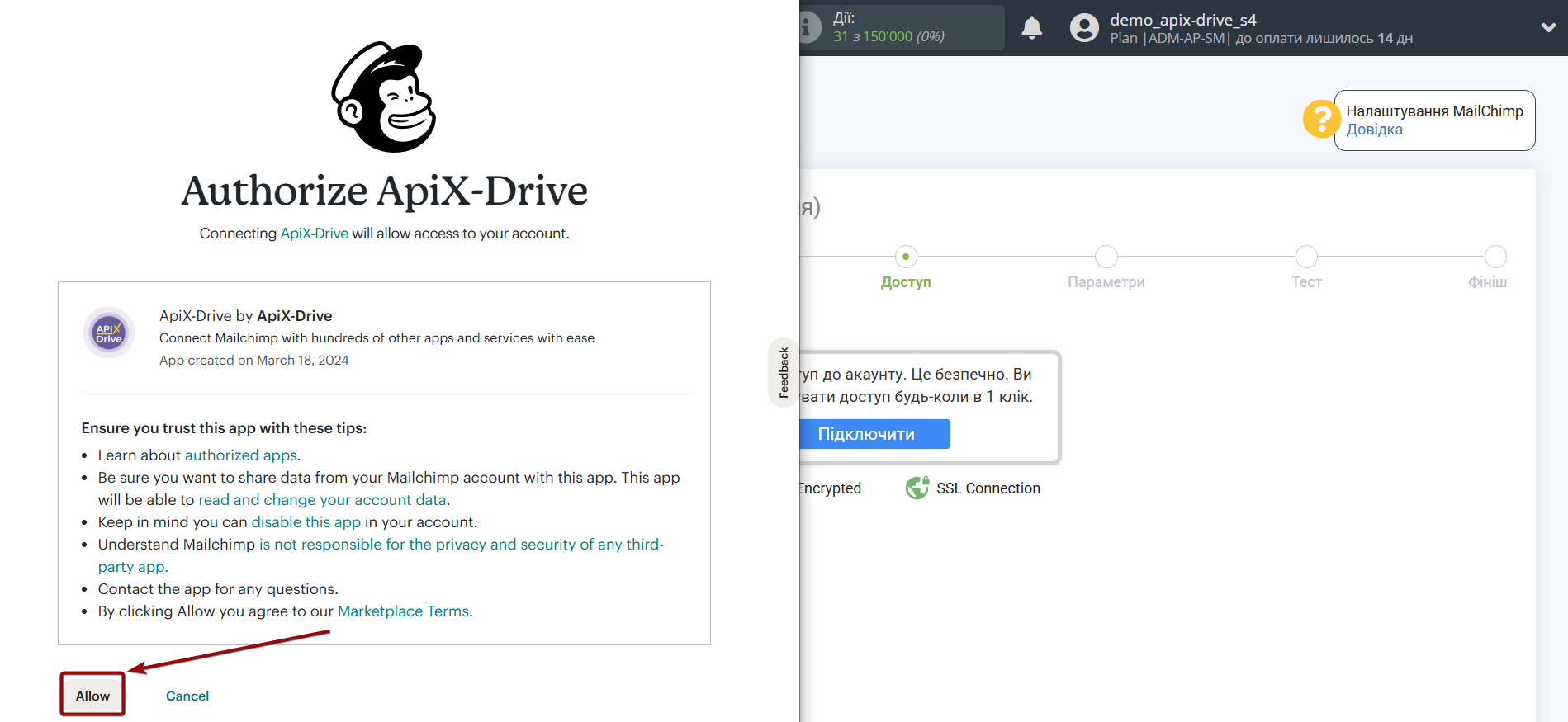Click the Mailchimp monkey logo
Screen dimensions: 1568x722
[384, 97]
